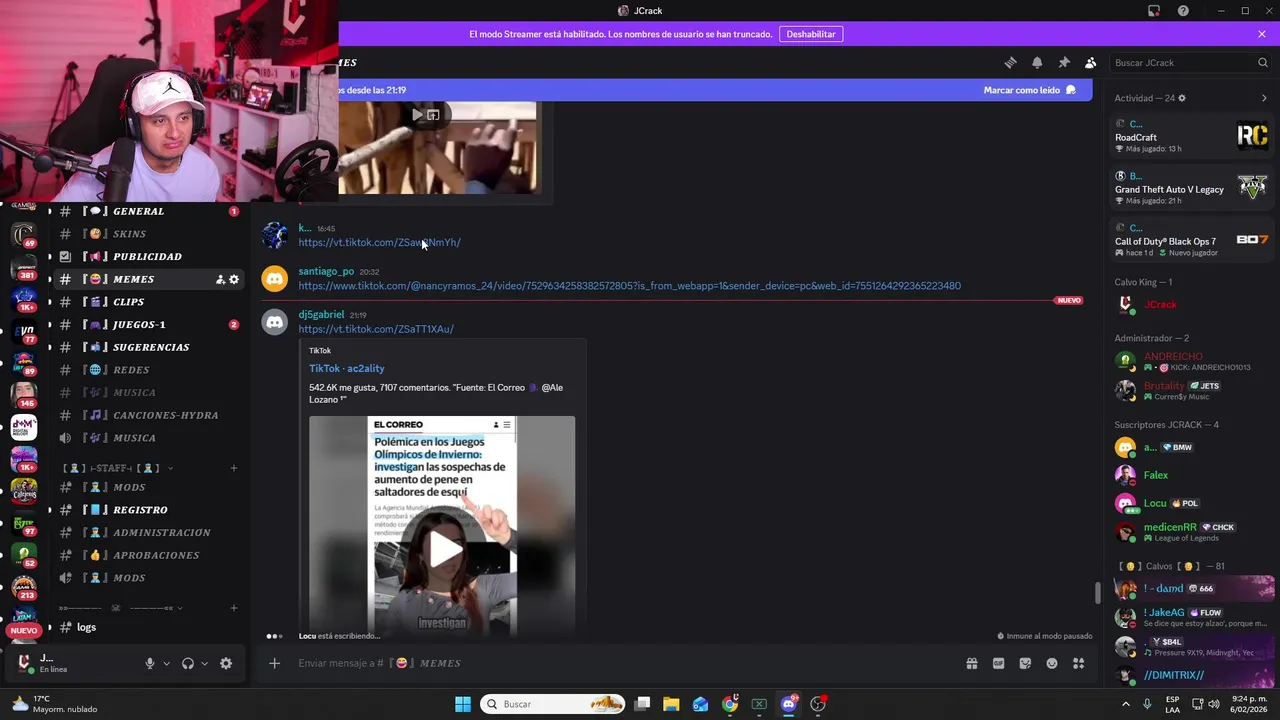Open dj5gabriel's vt.tiktok.com/ZSaTT1XAu link
This screenshot has height=720, width=1280.
pos(376,329)
